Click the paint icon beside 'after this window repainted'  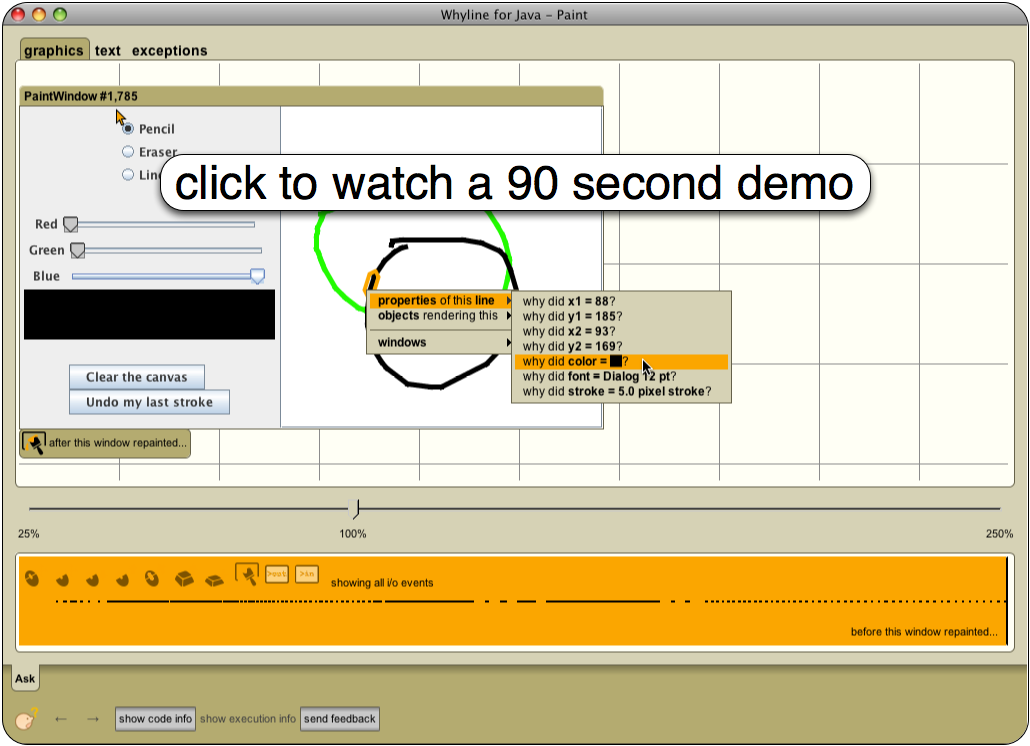click(x=34, y=443)
